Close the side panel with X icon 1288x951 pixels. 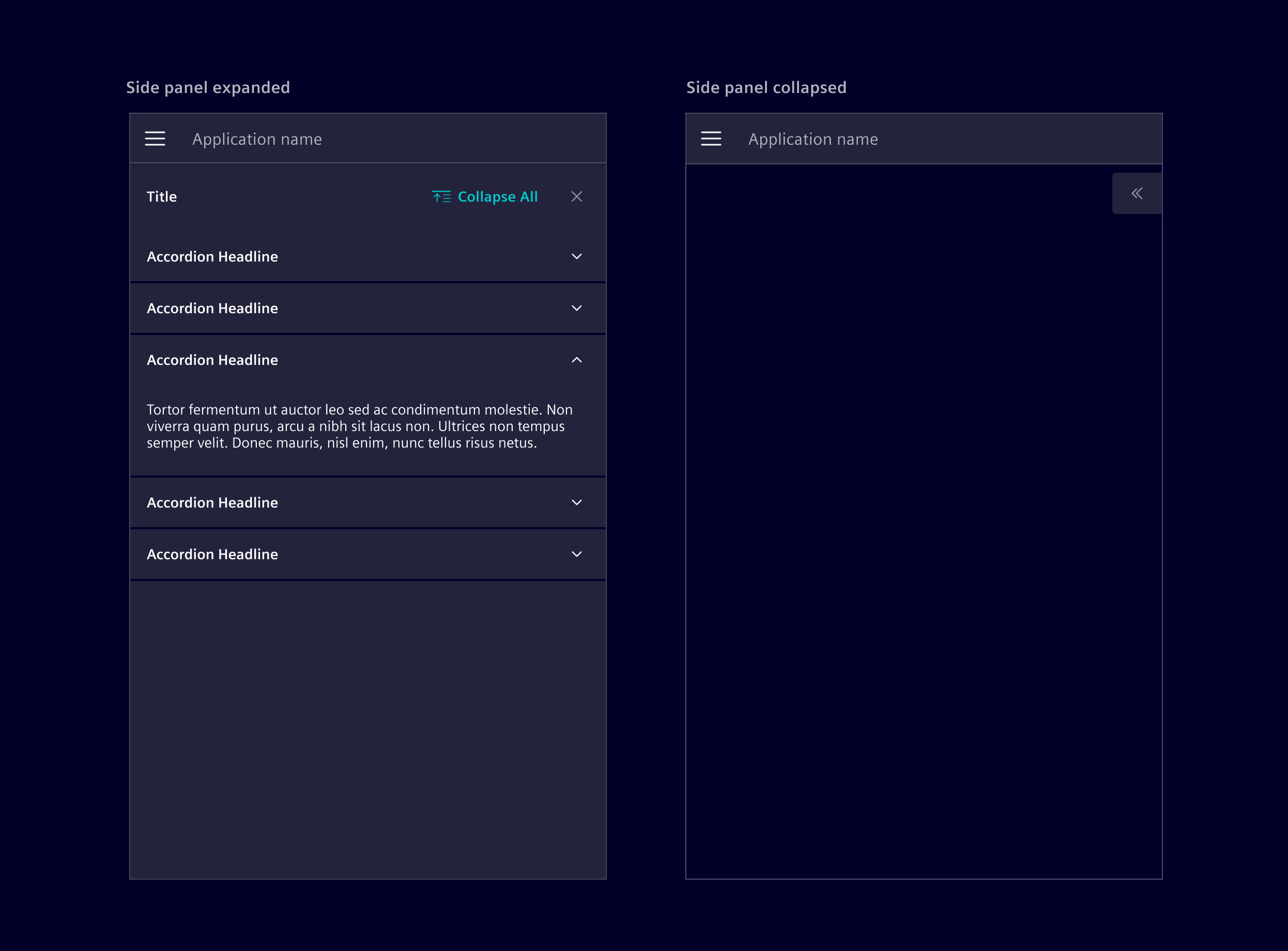[x=577, y=197]
